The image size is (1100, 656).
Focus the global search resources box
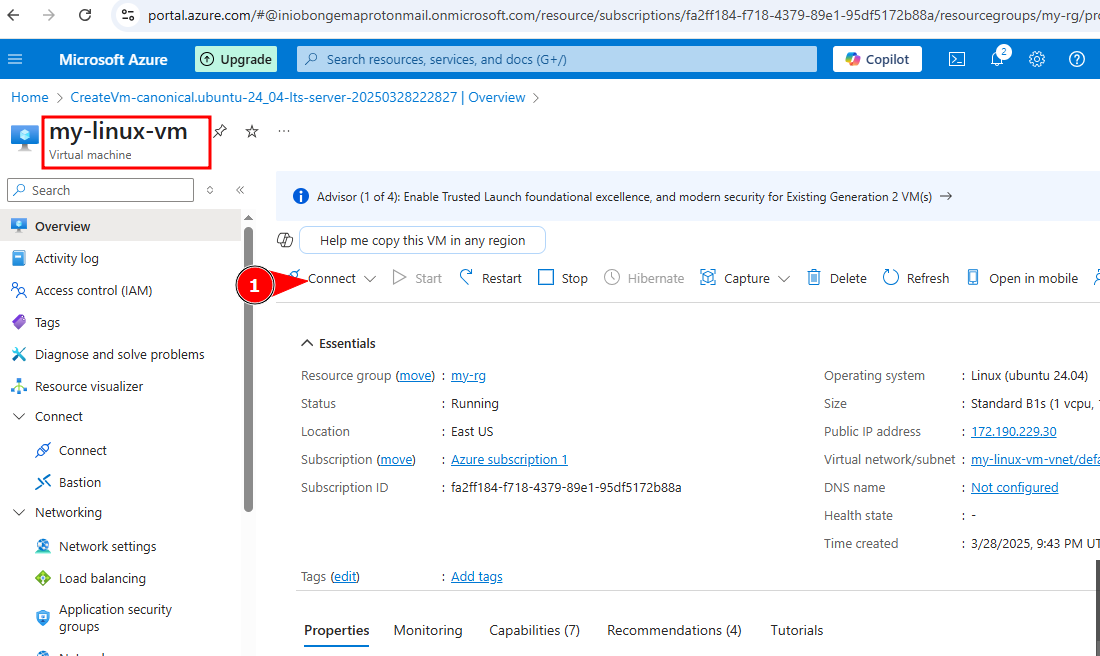tap(557, 60)
